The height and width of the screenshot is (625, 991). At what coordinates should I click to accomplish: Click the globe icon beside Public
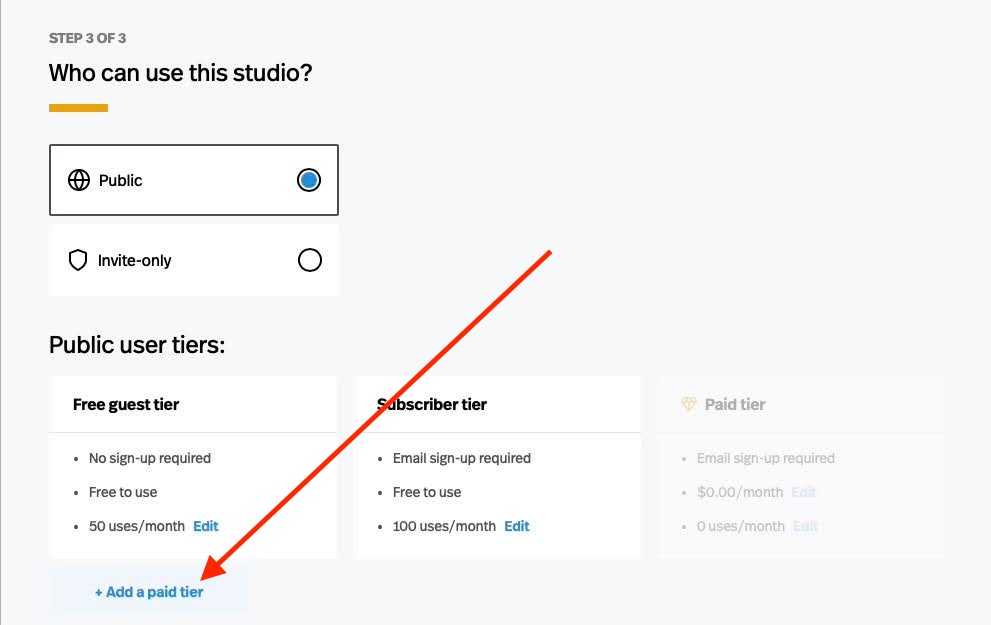[78, 181]
